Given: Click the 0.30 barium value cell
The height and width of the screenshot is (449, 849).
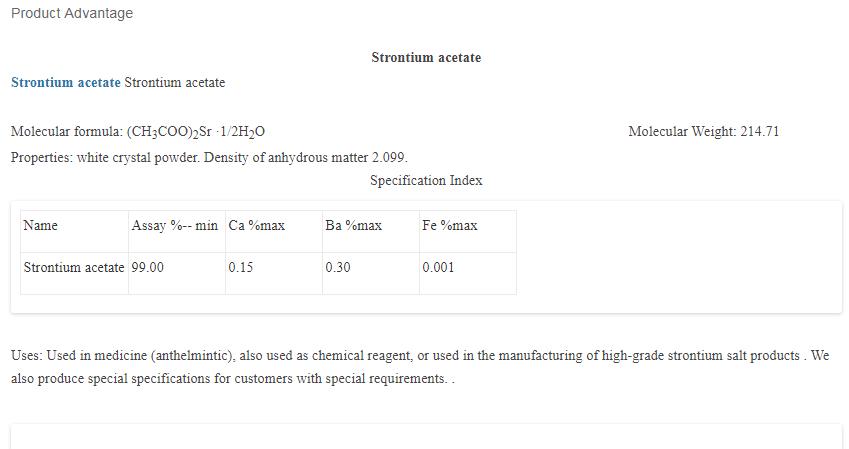Looking at the screenshot, I should [x=338, y=268].
